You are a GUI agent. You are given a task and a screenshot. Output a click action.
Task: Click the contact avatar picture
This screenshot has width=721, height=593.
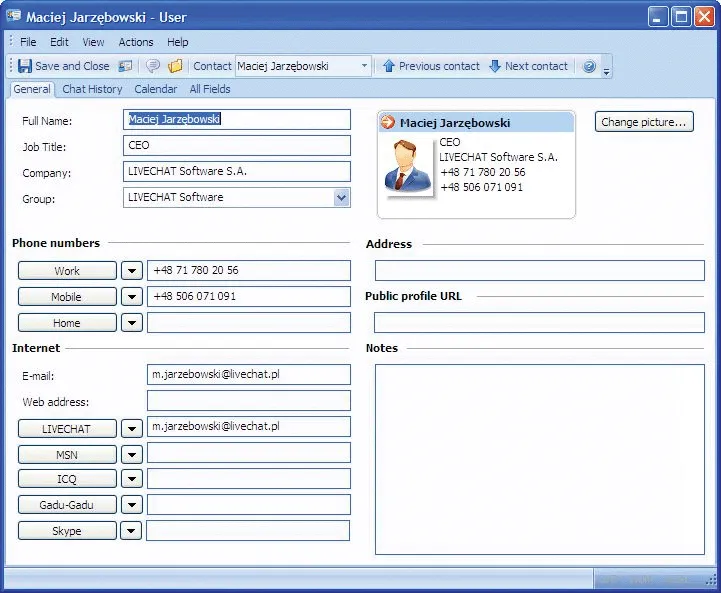[408, 166]
